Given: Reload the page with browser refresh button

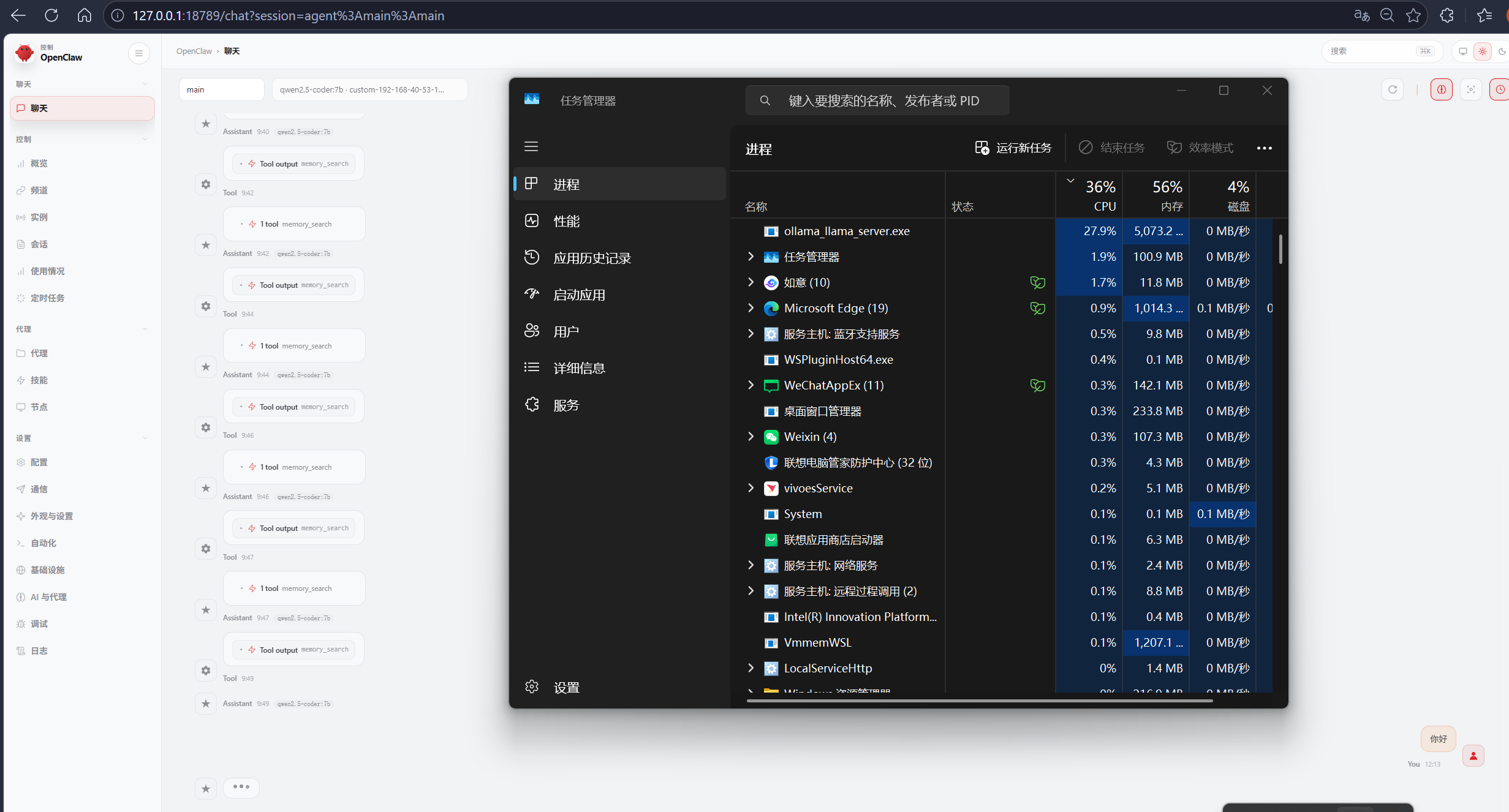Looking at the screenshot, I should [51, 15].
